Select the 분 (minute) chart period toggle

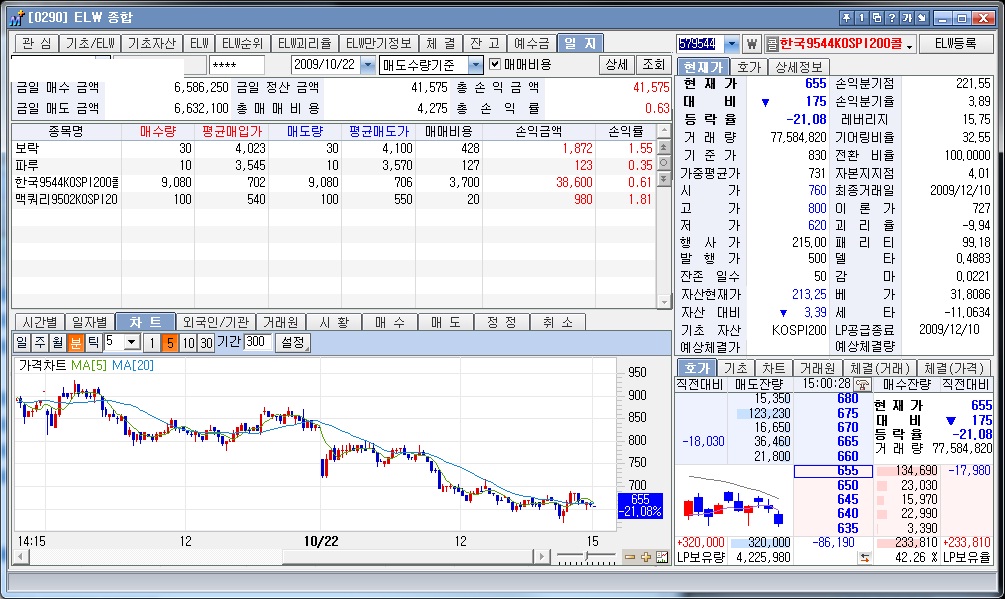point(76,343)
